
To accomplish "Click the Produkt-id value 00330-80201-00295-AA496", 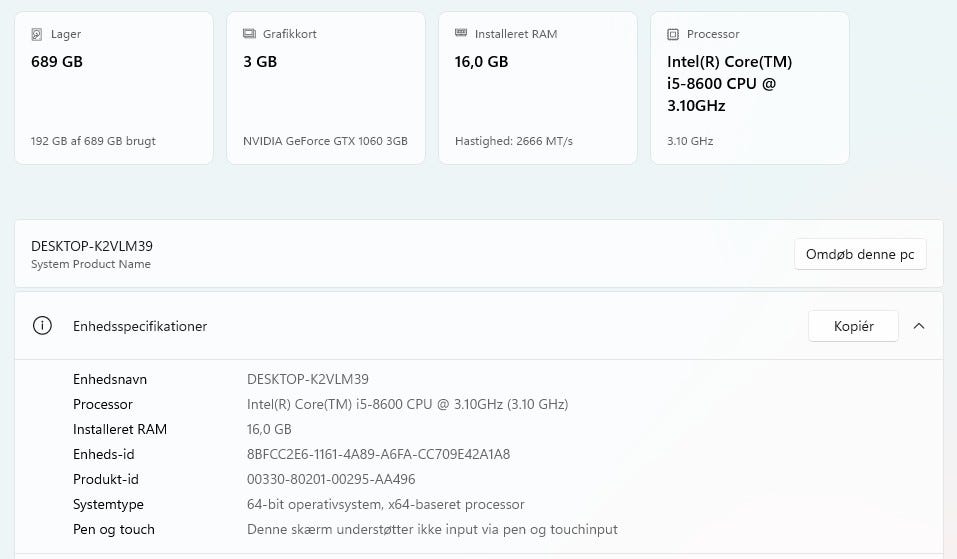I will (x=331, y=479).
